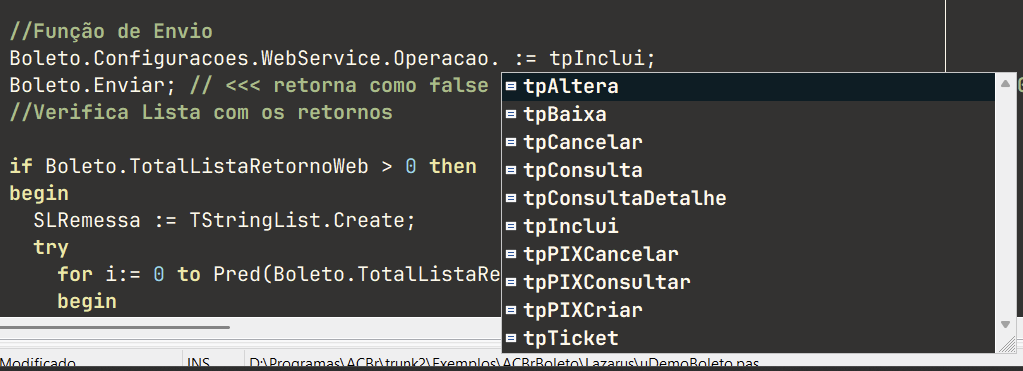
Task: Select tpAltera from the completion list
Action: 749,87
